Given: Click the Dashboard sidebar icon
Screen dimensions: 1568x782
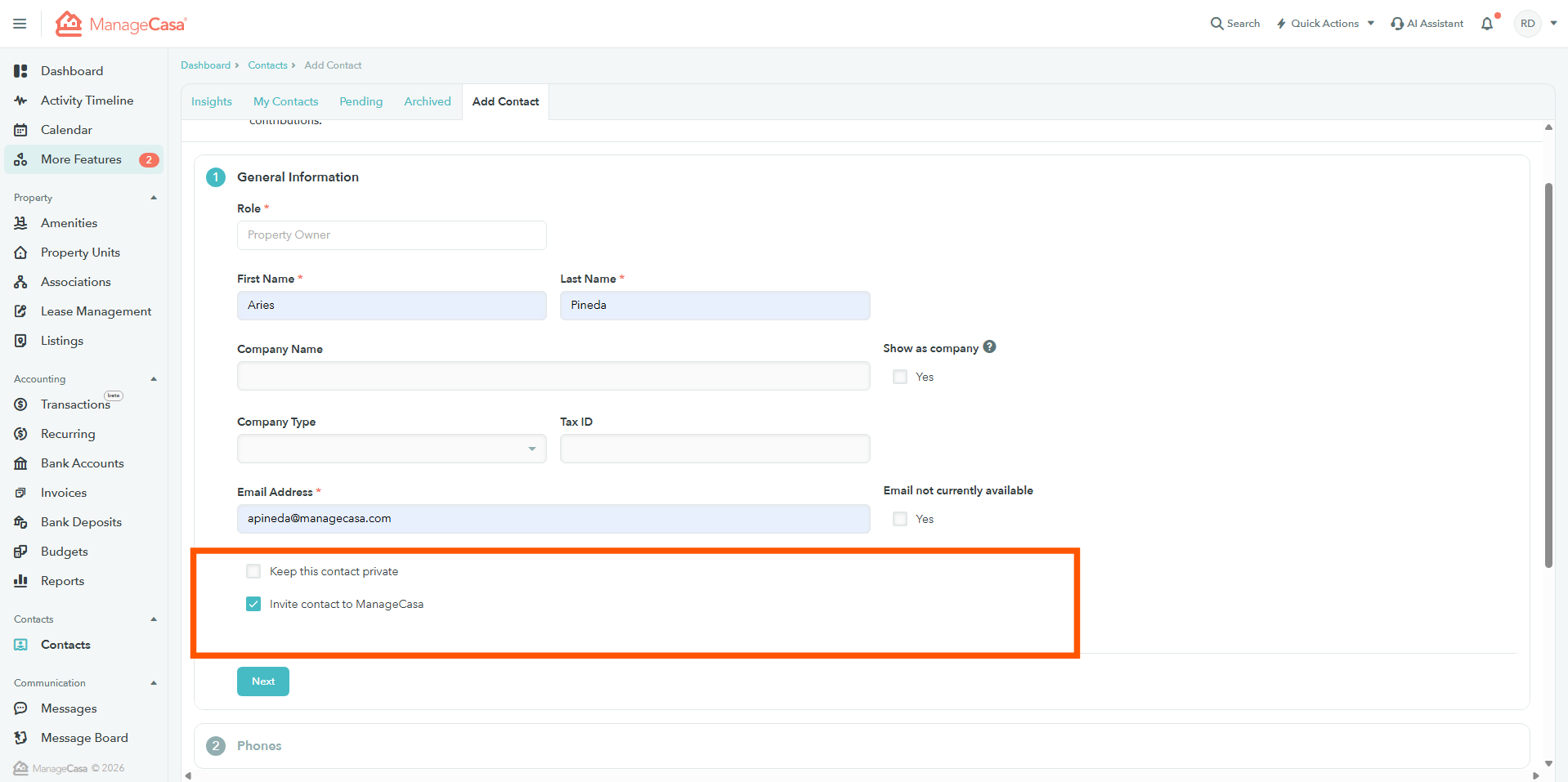Looking at the screenshot, I should click(21, 71).
